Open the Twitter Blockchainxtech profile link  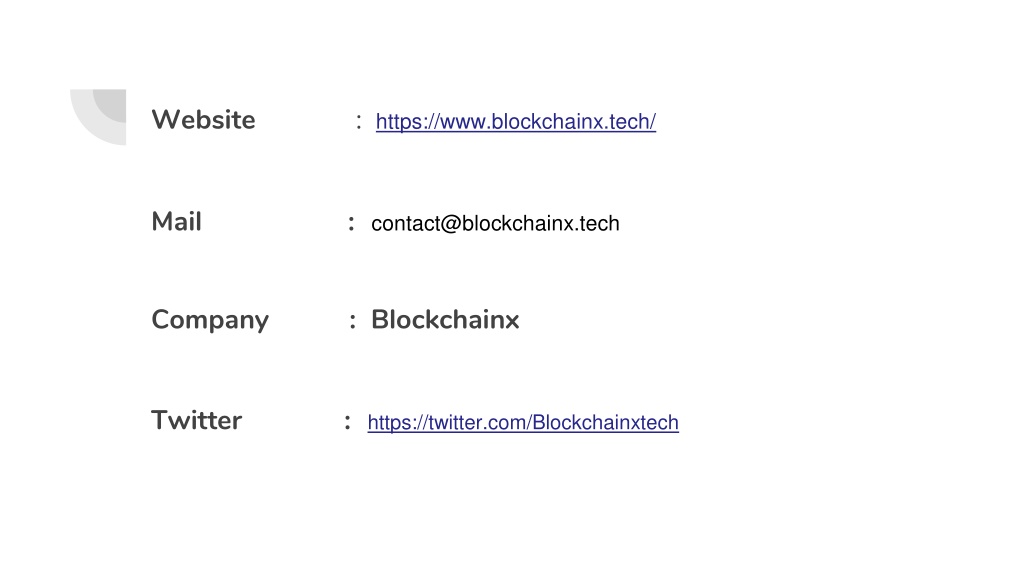tap(522, 423)
